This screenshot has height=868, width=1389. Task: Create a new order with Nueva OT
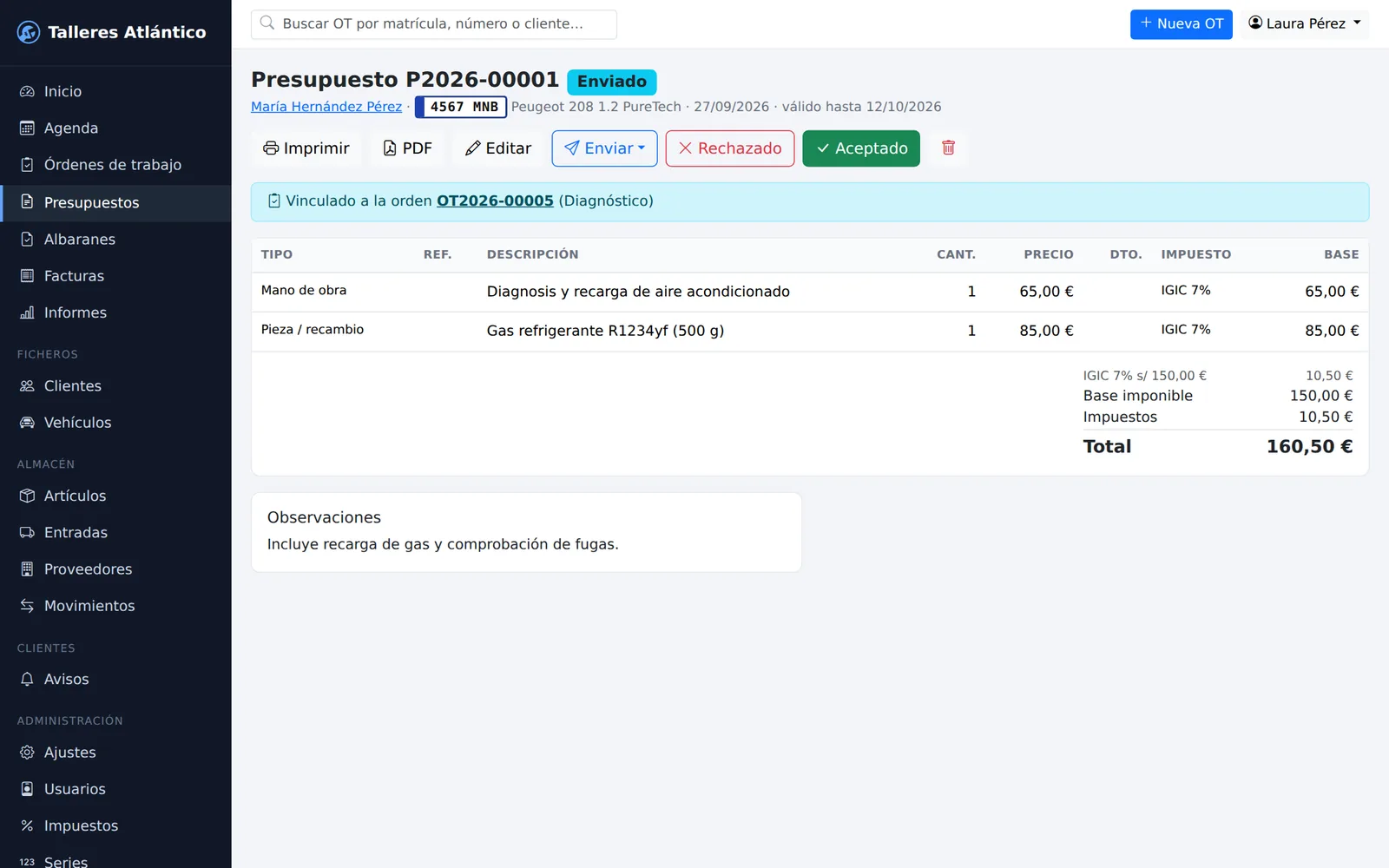click(x=1181, y=23)
